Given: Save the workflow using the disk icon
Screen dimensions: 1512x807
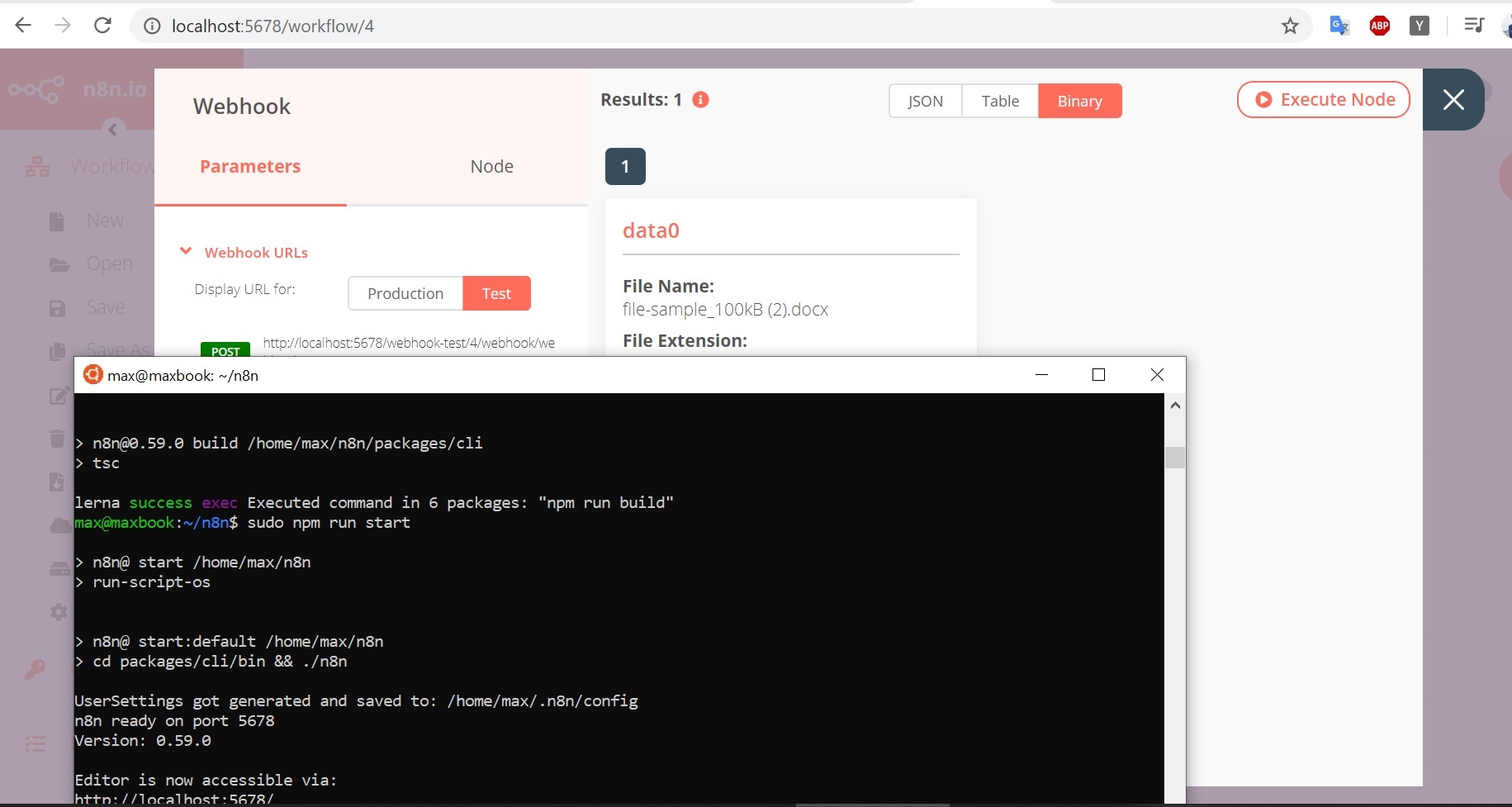Looking at the screenshot, I should pos(57,307).
